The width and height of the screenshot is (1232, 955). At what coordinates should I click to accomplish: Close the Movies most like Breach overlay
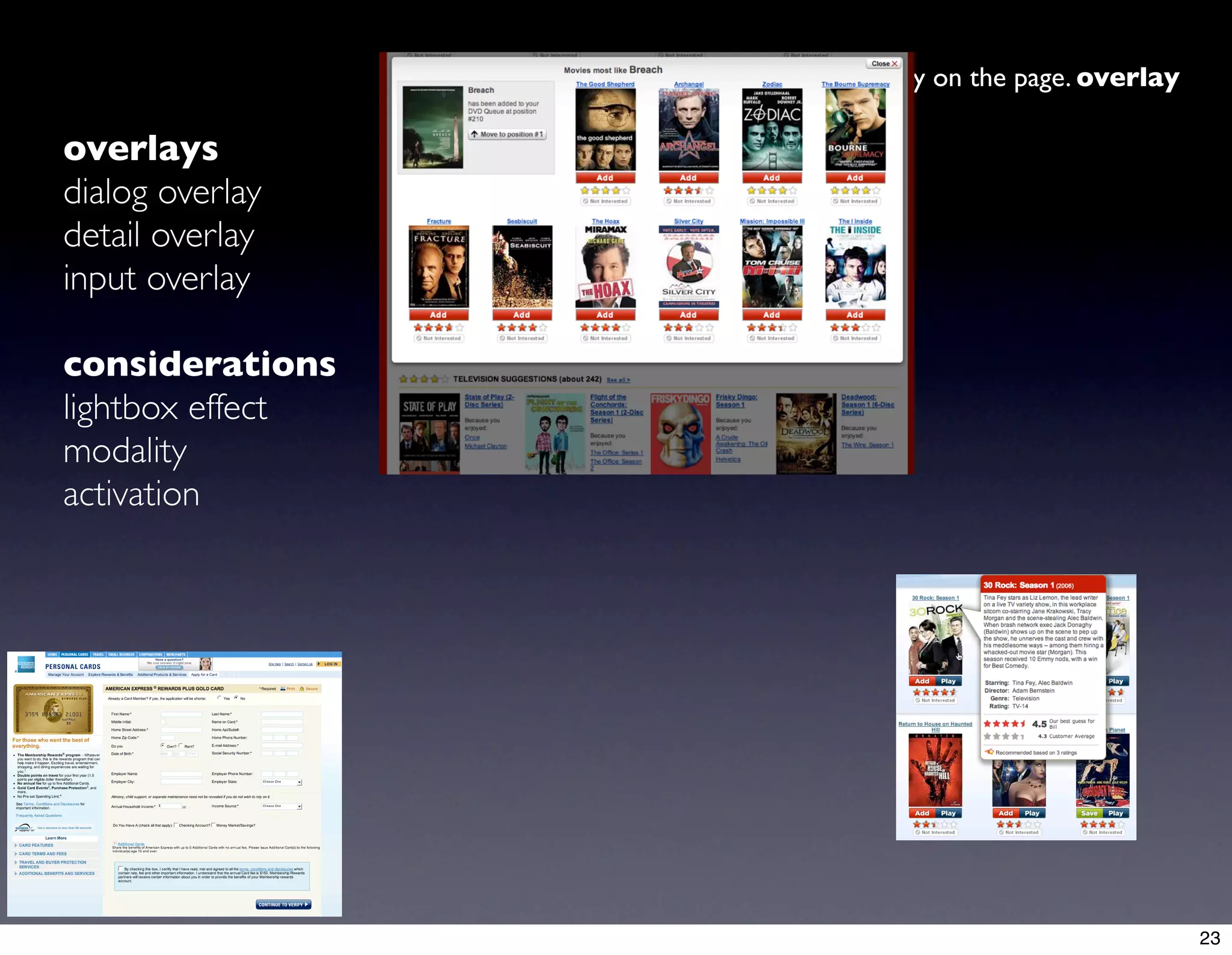pyautogui.click(x=884, y=64)
